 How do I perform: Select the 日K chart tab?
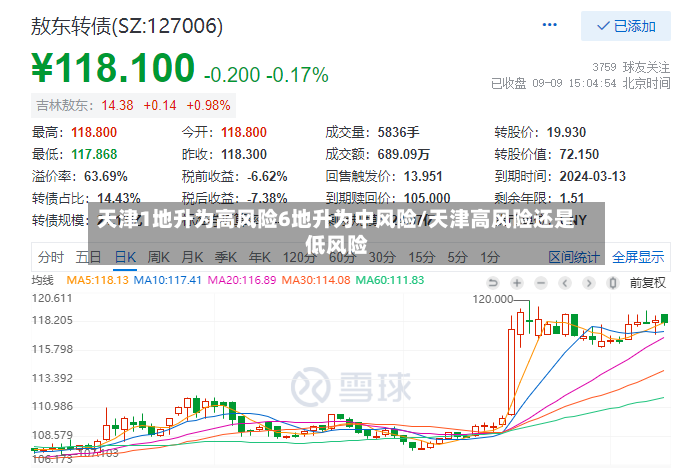tap(125, 257)
